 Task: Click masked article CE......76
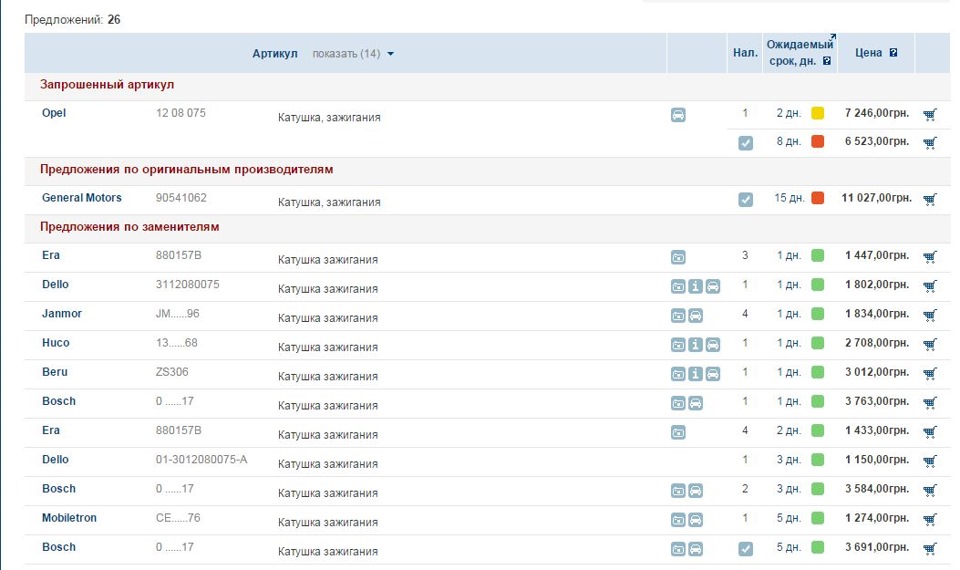click(178, 518)
